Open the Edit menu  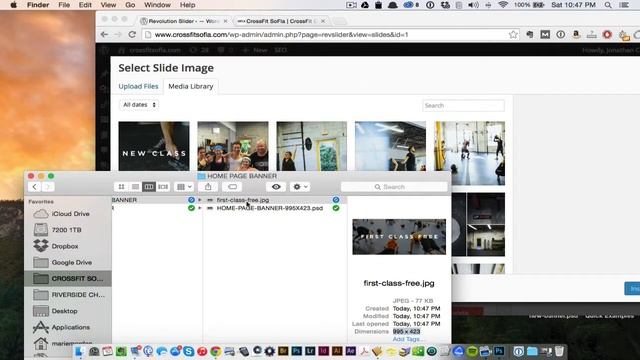pos(85,5)
